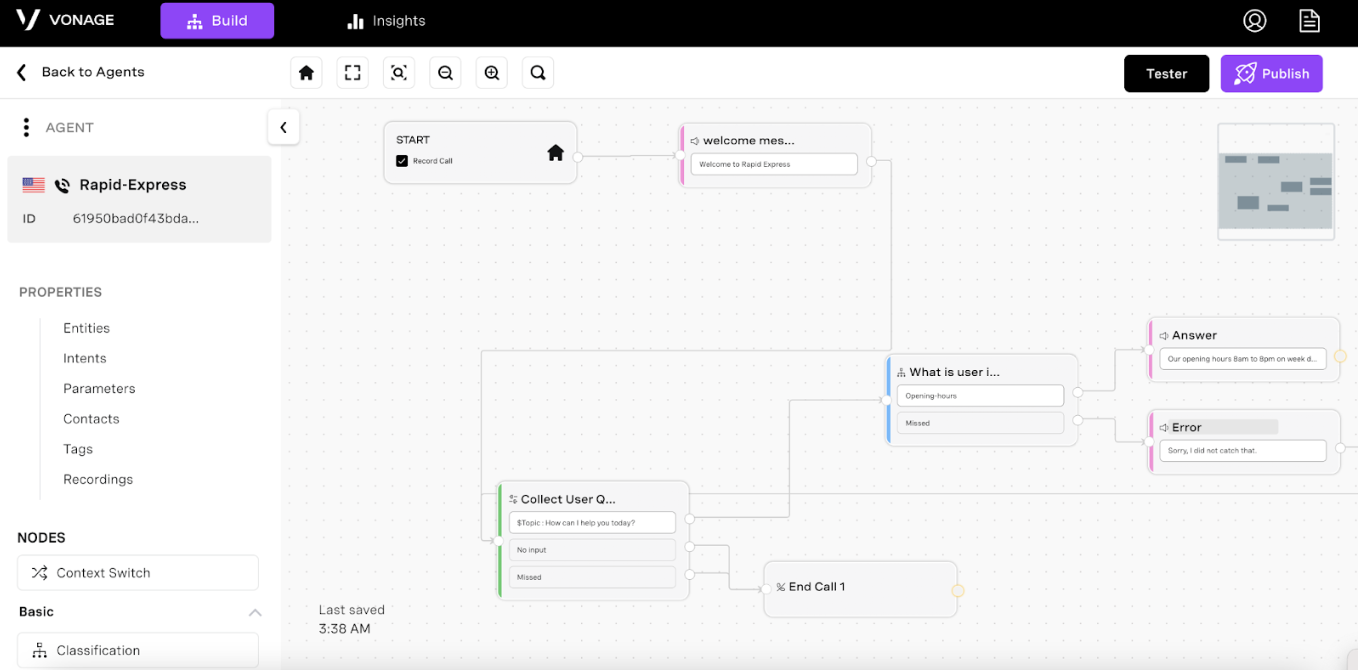1358x672 pixels.
Task: Open the user account profile icon
Action: coord(1254,21)
